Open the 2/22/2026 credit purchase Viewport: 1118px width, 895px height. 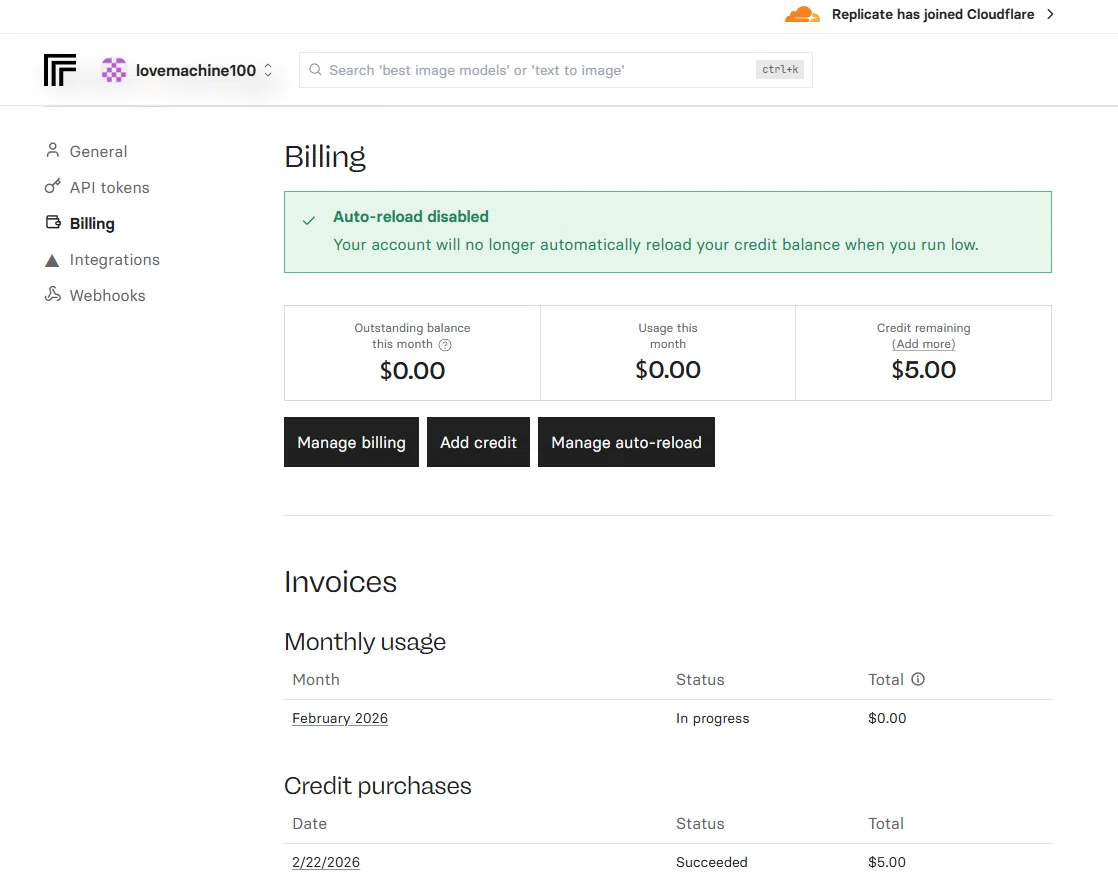tap(326, 862)
